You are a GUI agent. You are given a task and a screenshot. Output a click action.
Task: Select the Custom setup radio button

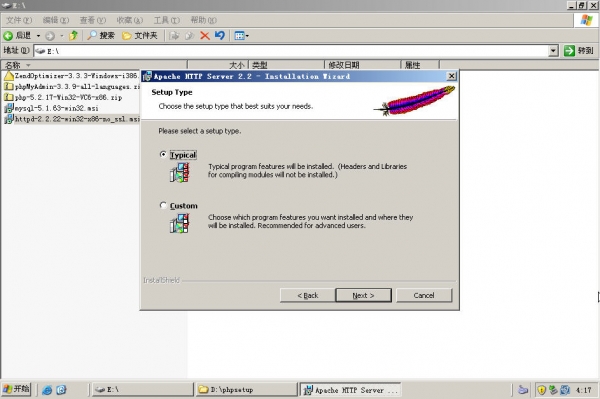[163, 205]
